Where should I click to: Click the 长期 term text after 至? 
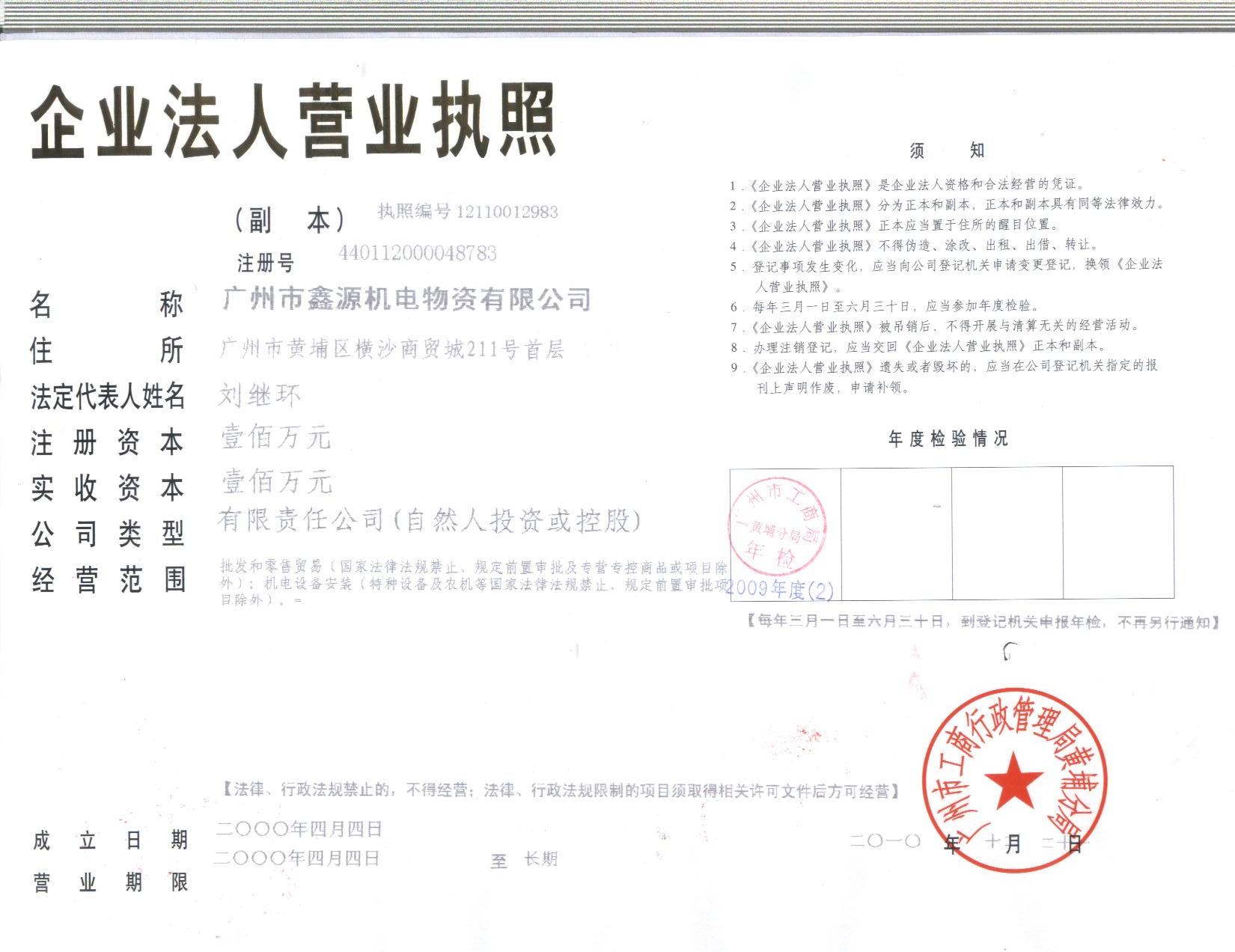(540, 859)
